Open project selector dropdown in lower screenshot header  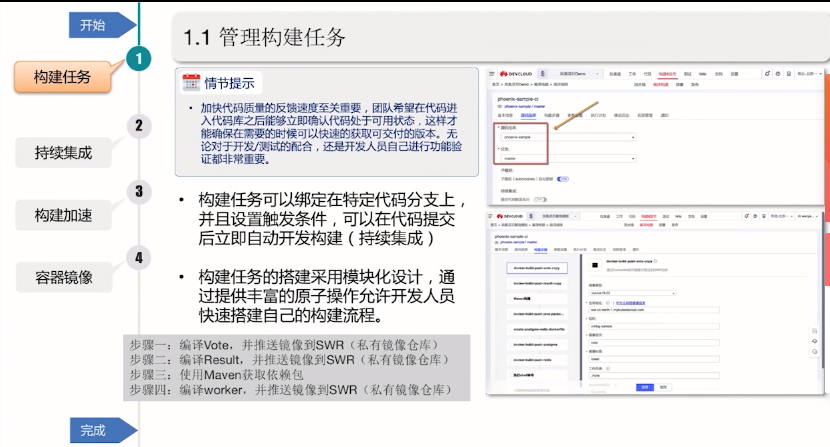click(x=559, y=216)
